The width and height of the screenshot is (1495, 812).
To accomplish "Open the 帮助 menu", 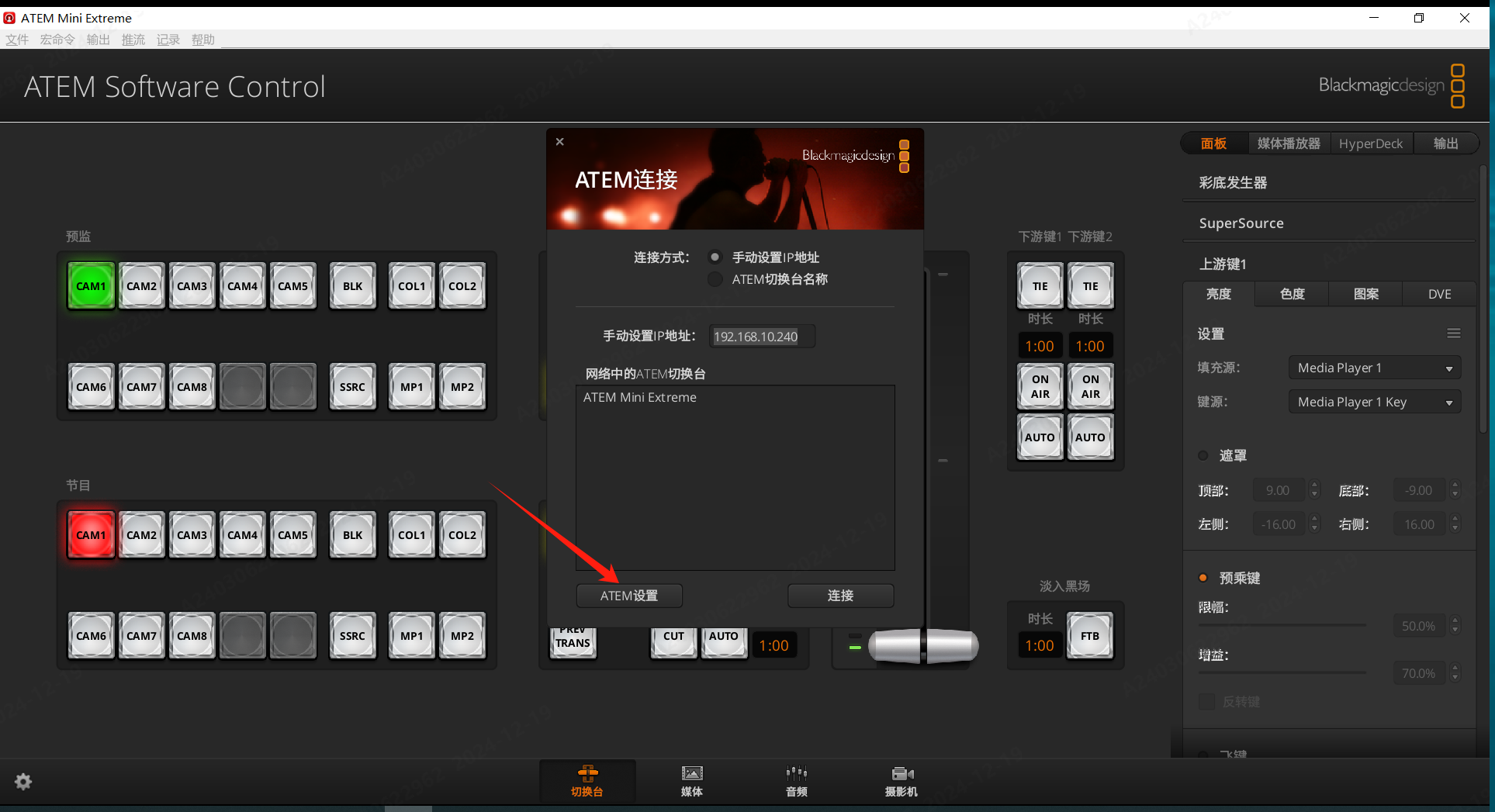I will [x=202, y=40].
